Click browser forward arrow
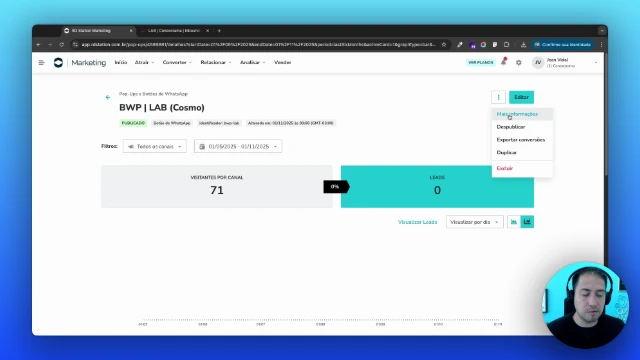The image size is (640, 360). coord(50,44)
